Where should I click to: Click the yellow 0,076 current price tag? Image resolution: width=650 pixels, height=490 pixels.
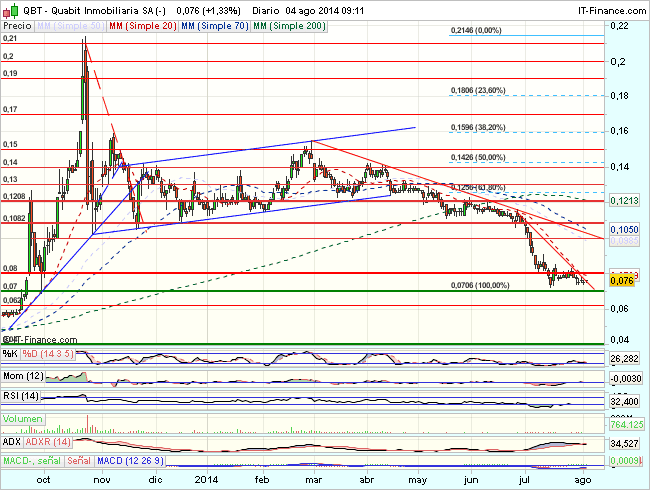click(x=622, y=281)
